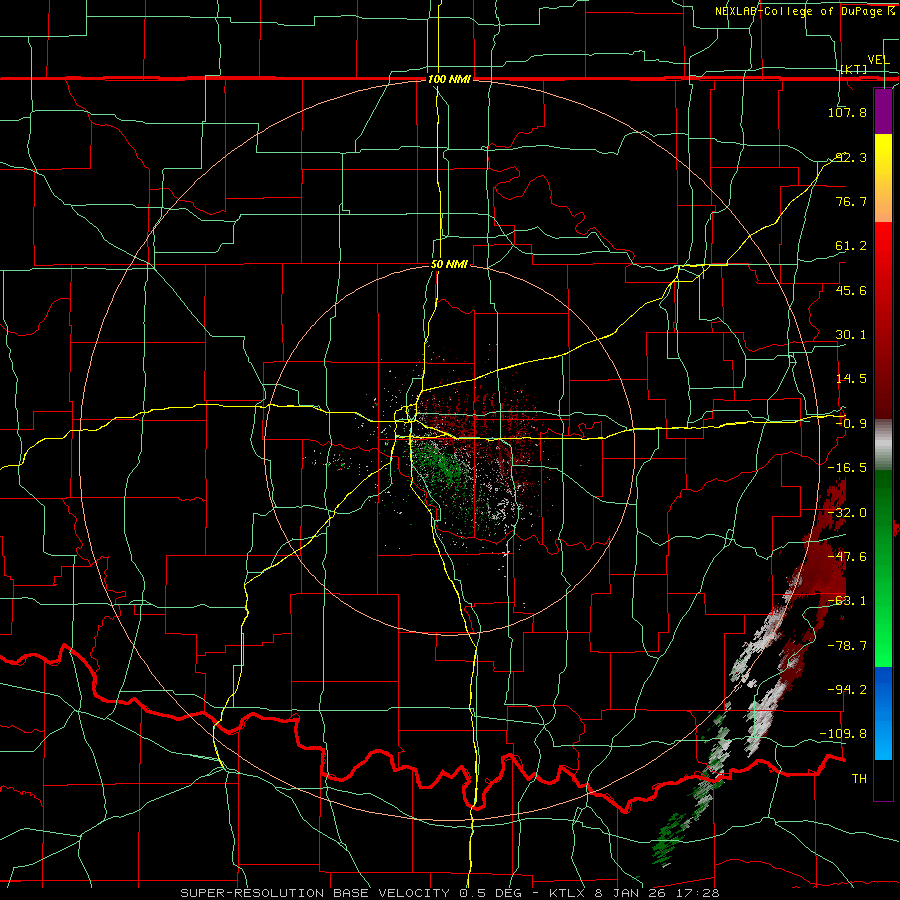Screen dimensions: 900x900
Task: Select the green inbound segment of the color bar
Action: click(x=883, y=568)
